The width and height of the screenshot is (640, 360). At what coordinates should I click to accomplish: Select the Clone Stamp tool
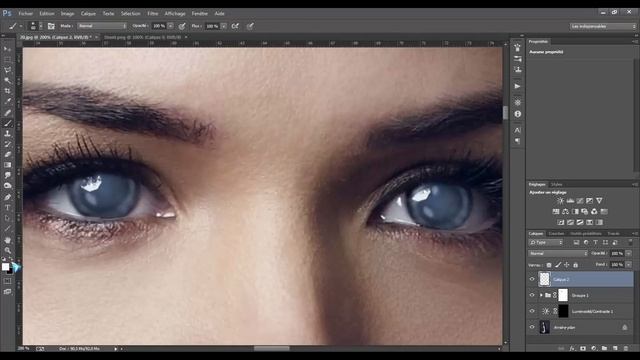pyautogui.click(x=7, y=134)
